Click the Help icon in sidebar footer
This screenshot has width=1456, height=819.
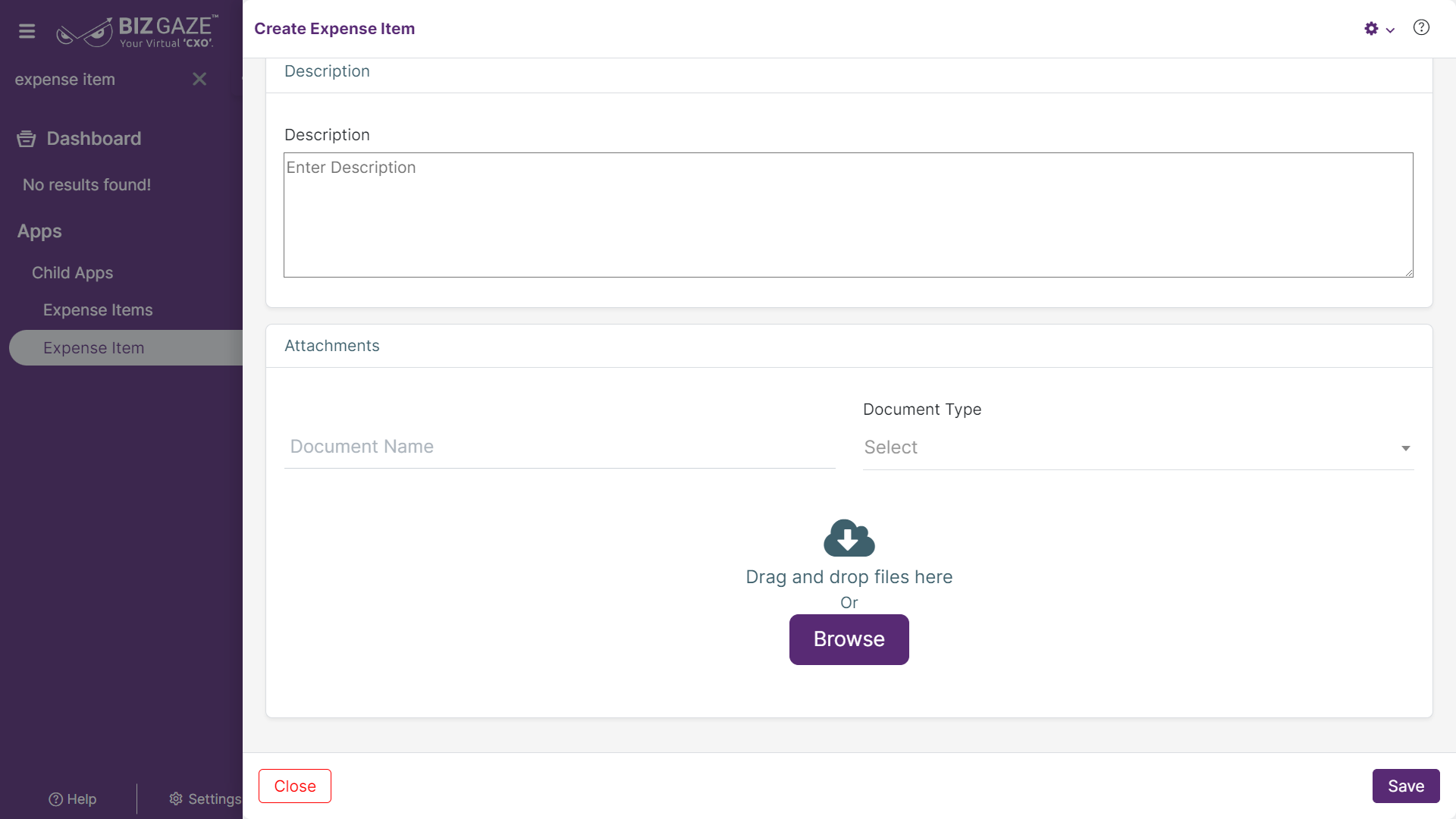(55, 799)
